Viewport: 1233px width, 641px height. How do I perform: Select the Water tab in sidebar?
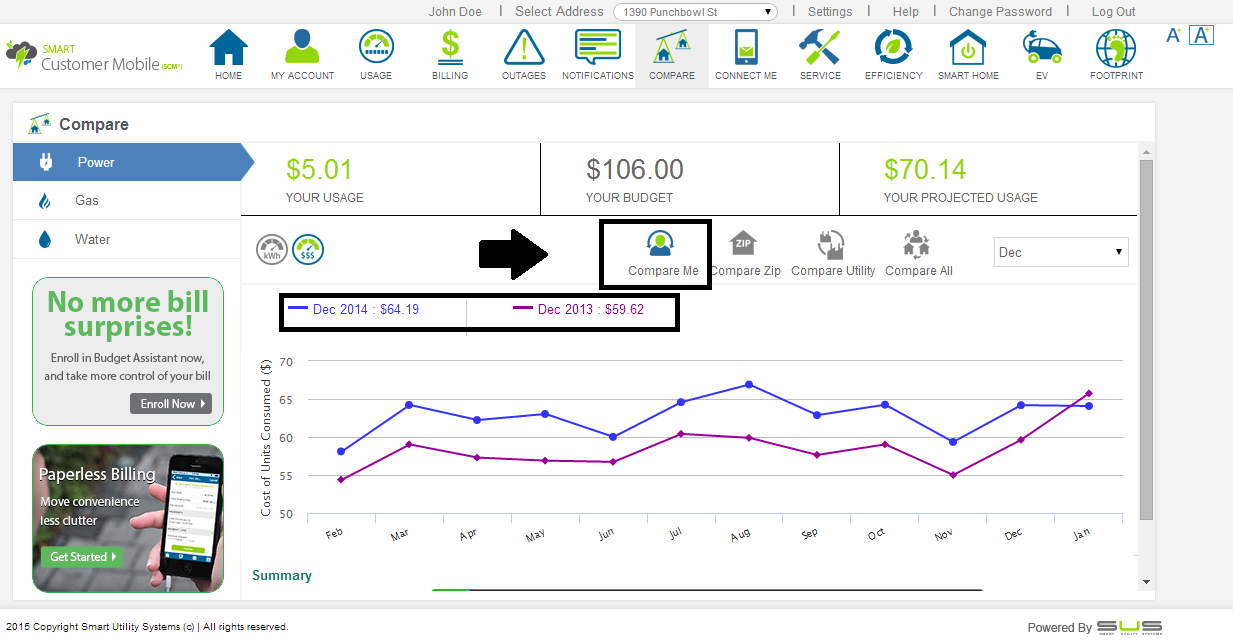click(92, 240)
